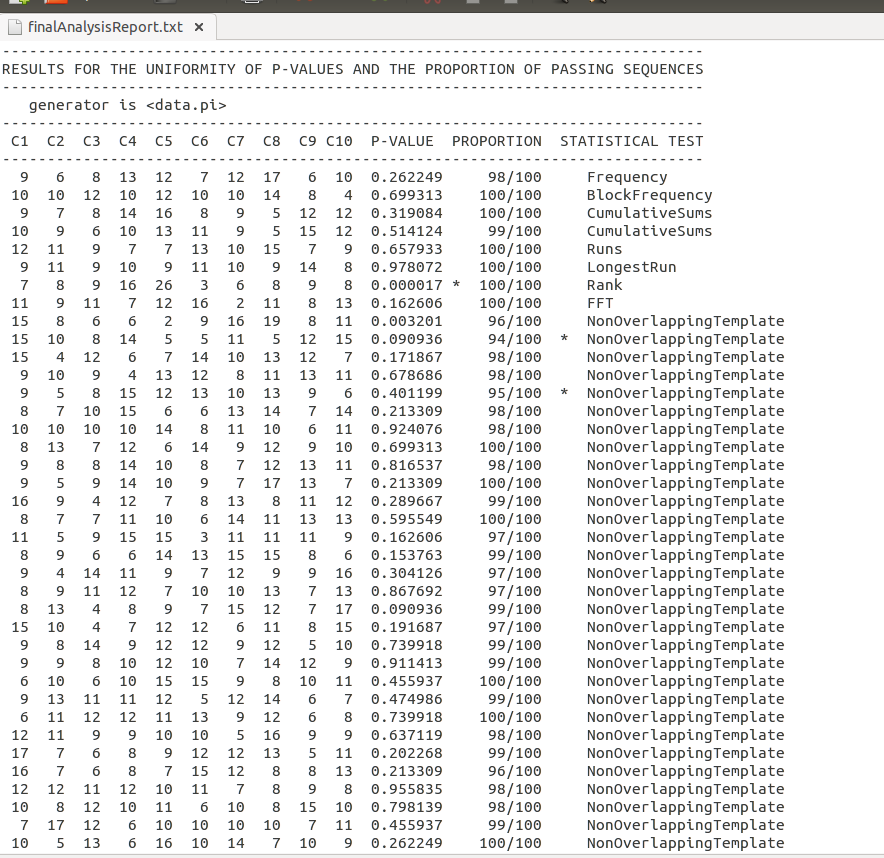Click the document icon on finalAnalysisReport.txt tab

15,27
